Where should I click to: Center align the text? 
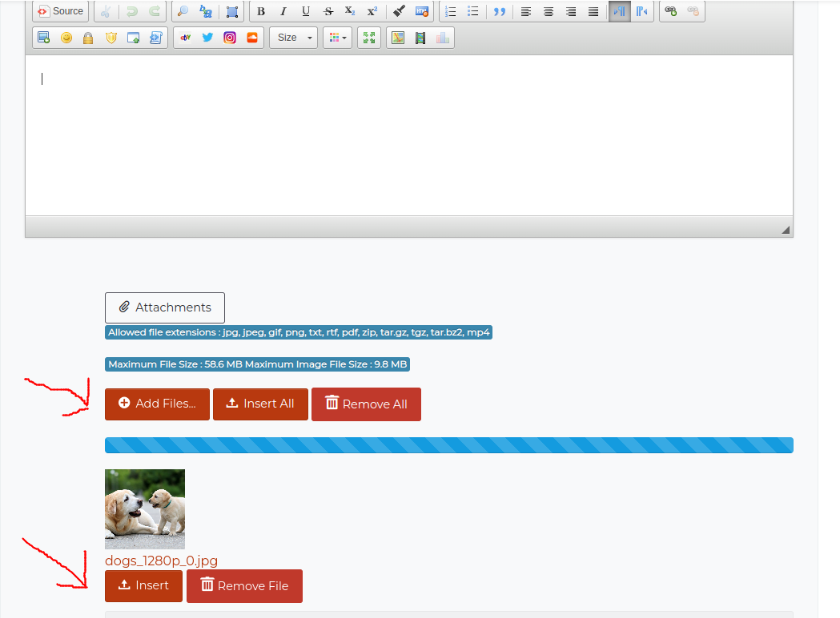coord(548,11)
